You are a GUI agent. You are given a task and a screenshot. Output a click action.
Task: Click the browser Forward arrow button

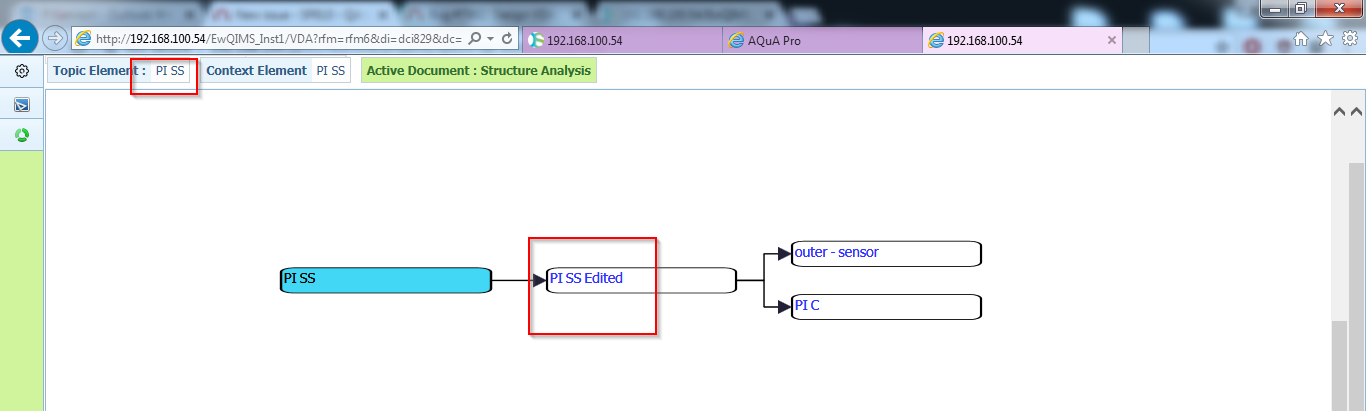(x=55, y=38)
